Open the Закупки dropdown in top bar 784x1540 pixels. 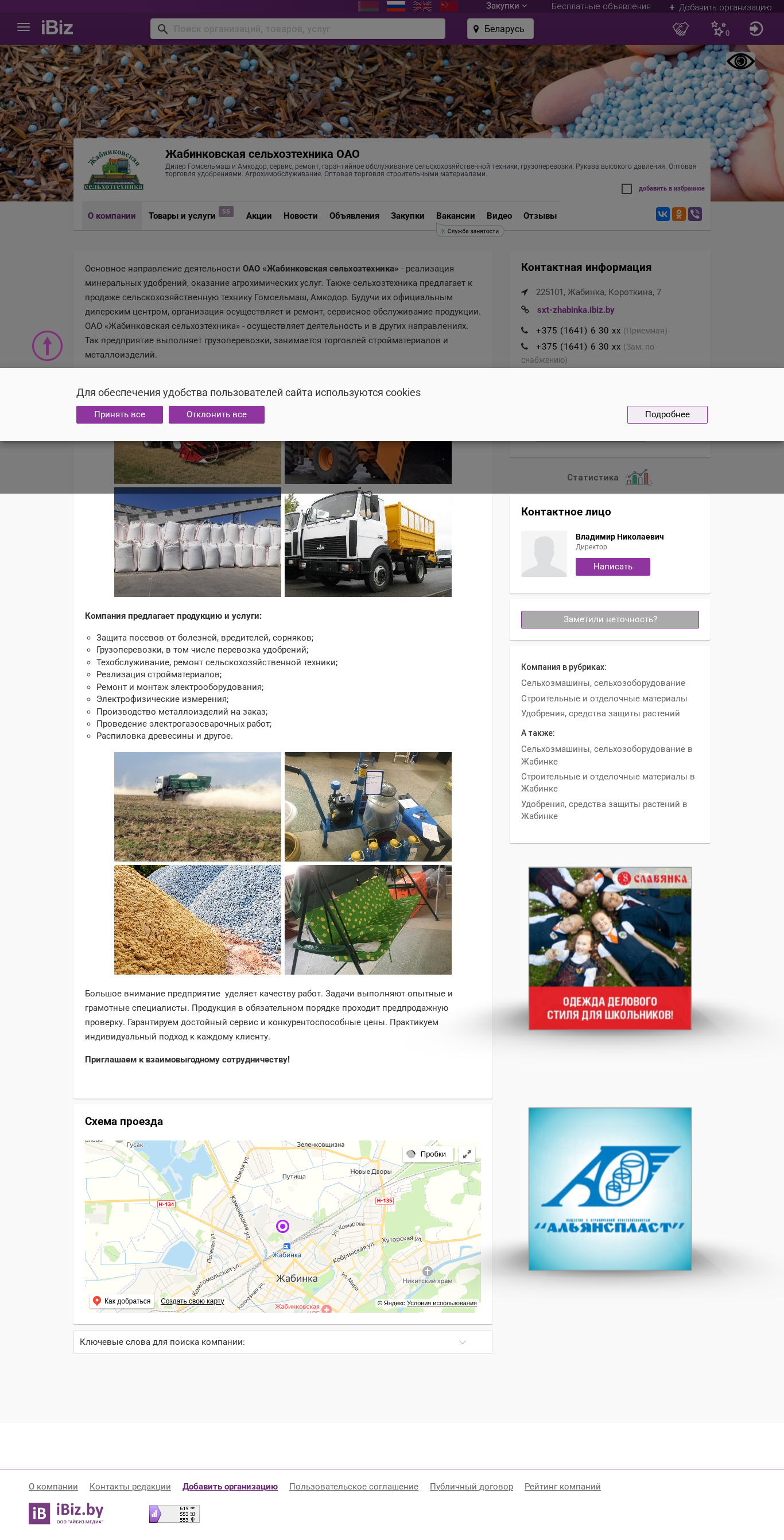(506, 6)
